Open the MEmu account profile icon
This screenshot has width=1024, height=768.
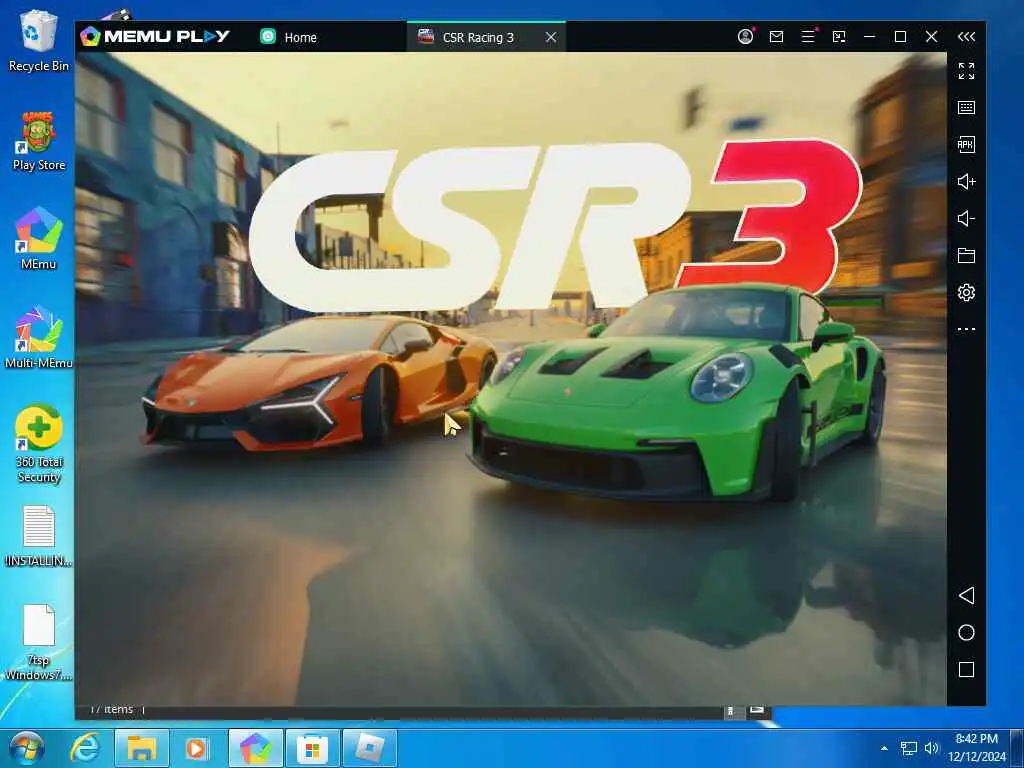click(x=745, y=37)
